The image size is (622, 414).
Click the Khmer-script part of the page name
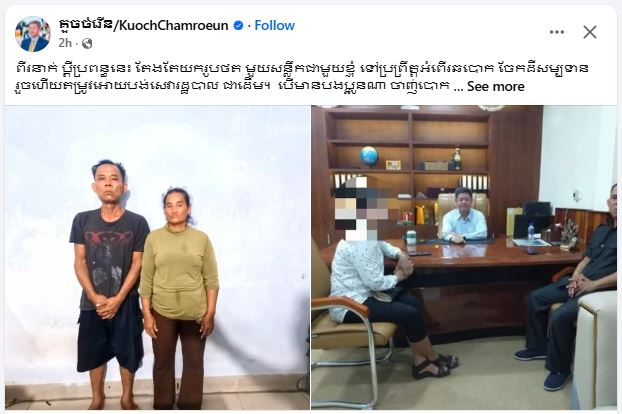tap(86, 26)
